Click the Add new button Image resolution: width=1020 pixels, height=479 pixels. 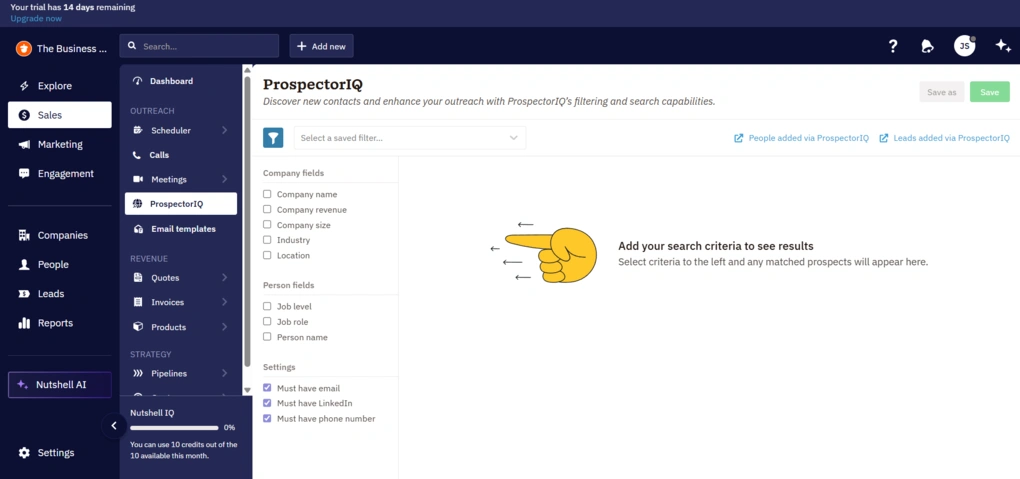(x=321, y=46)
